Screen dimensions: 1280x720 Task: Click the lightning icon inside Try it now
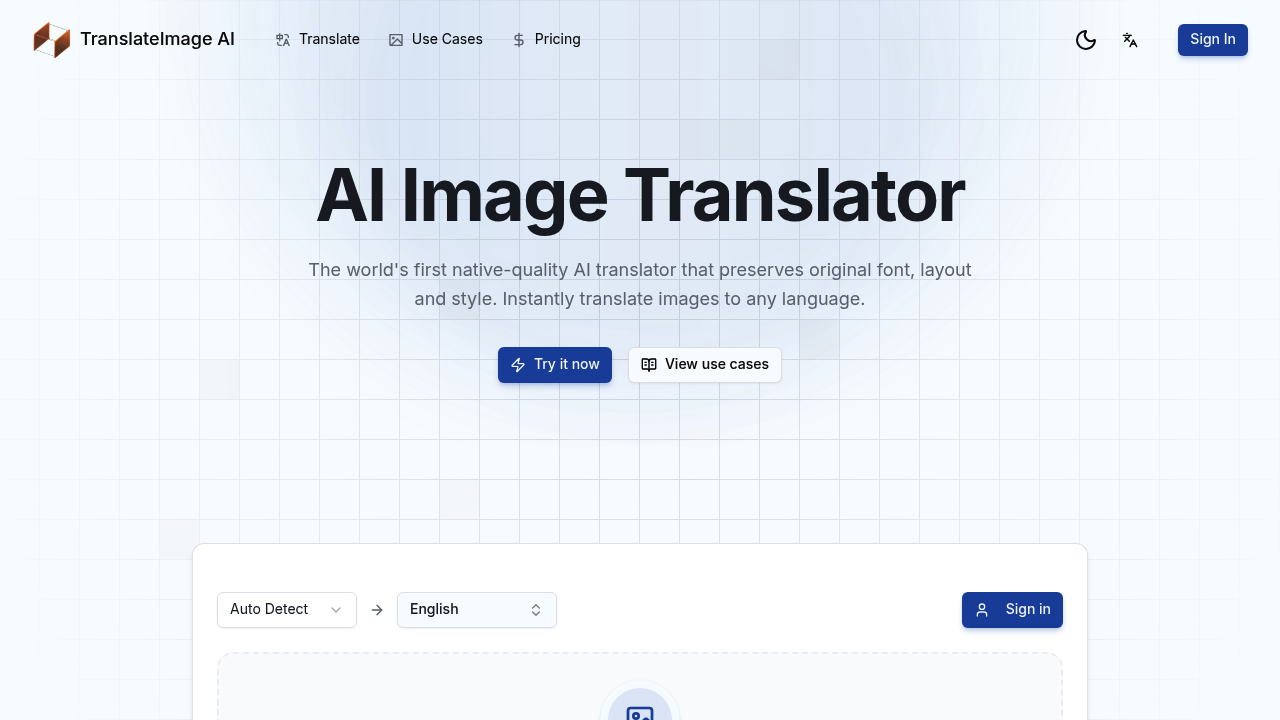click(x=518, y=365)
